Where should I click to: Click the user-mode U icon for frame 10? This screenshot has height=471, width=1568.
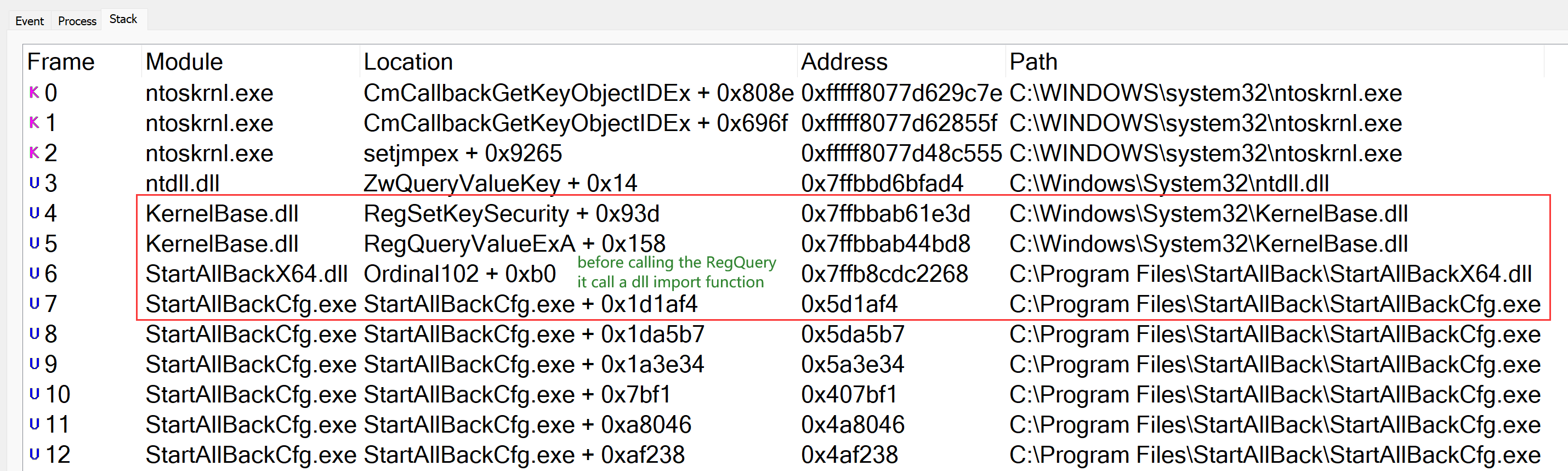(34, 394)
